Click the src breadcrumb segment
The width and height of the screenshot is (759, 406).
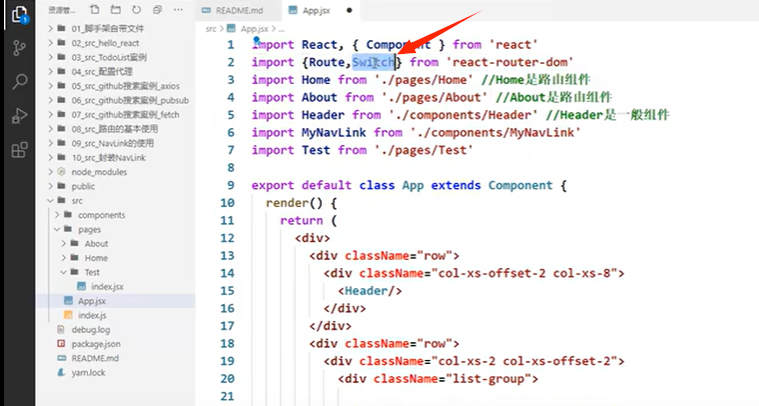pyautogui.click(x=211, y=29)
